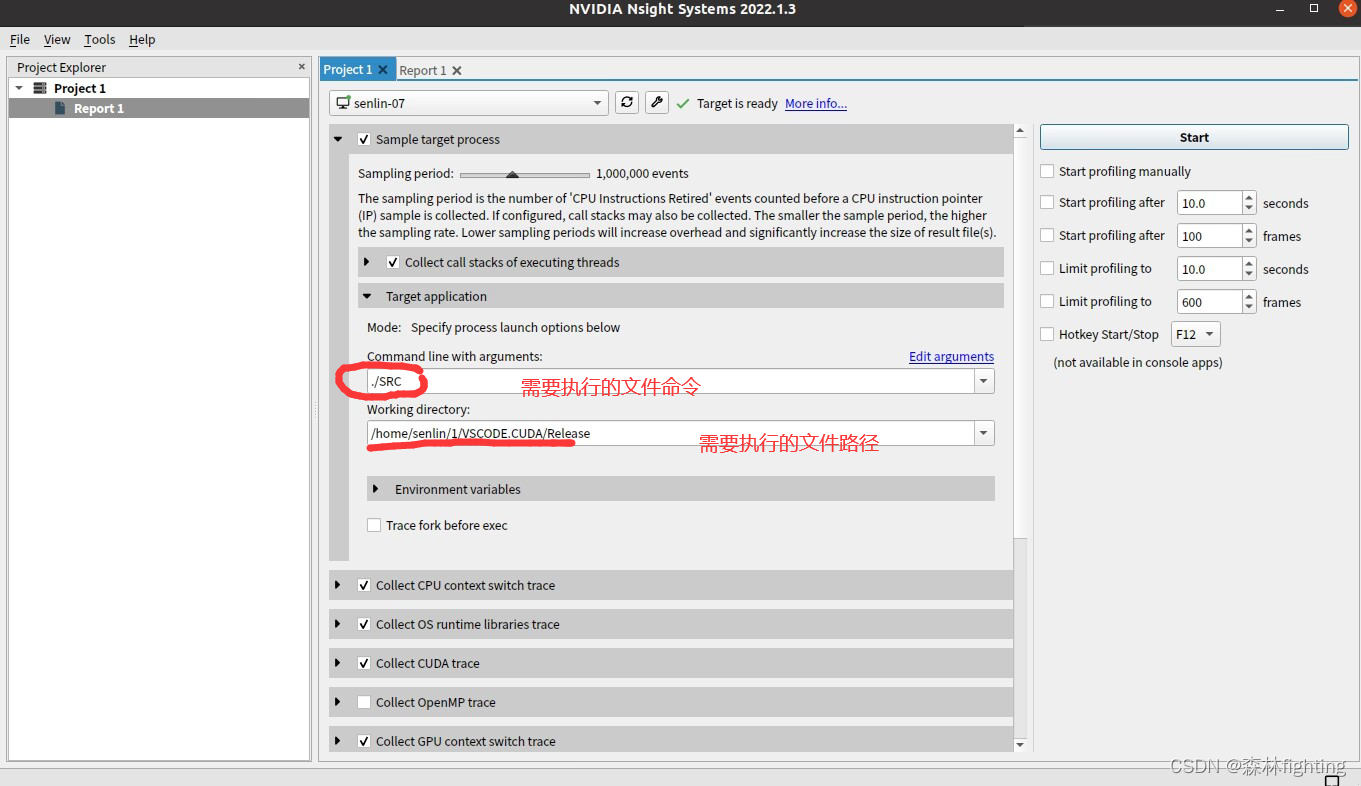Expand Collect OpenMP trace options
The image size is (1361, 786).
coord(338,702)
